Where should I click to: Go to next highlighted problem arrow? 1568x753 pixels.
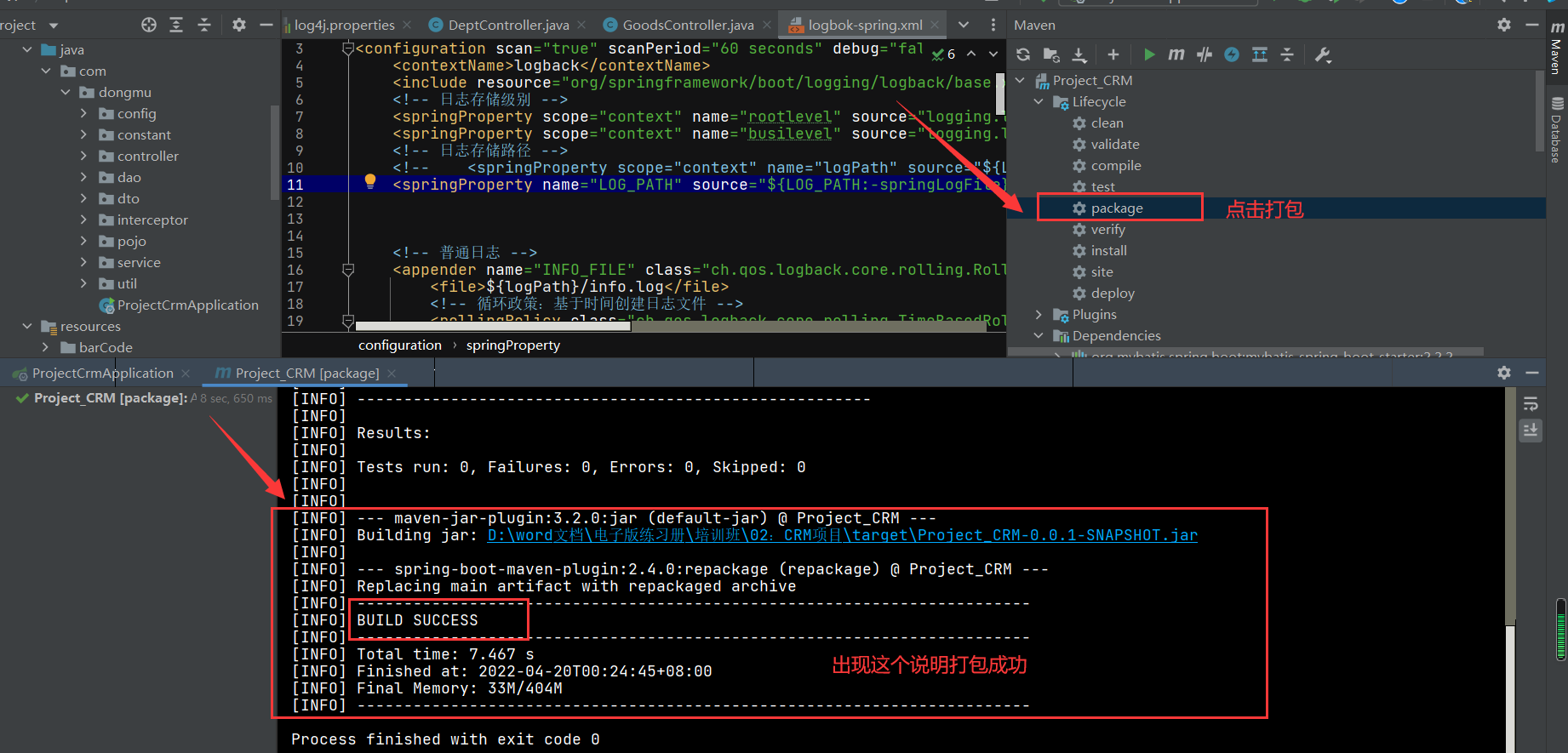pyautogui.click(x=993, y=54)
